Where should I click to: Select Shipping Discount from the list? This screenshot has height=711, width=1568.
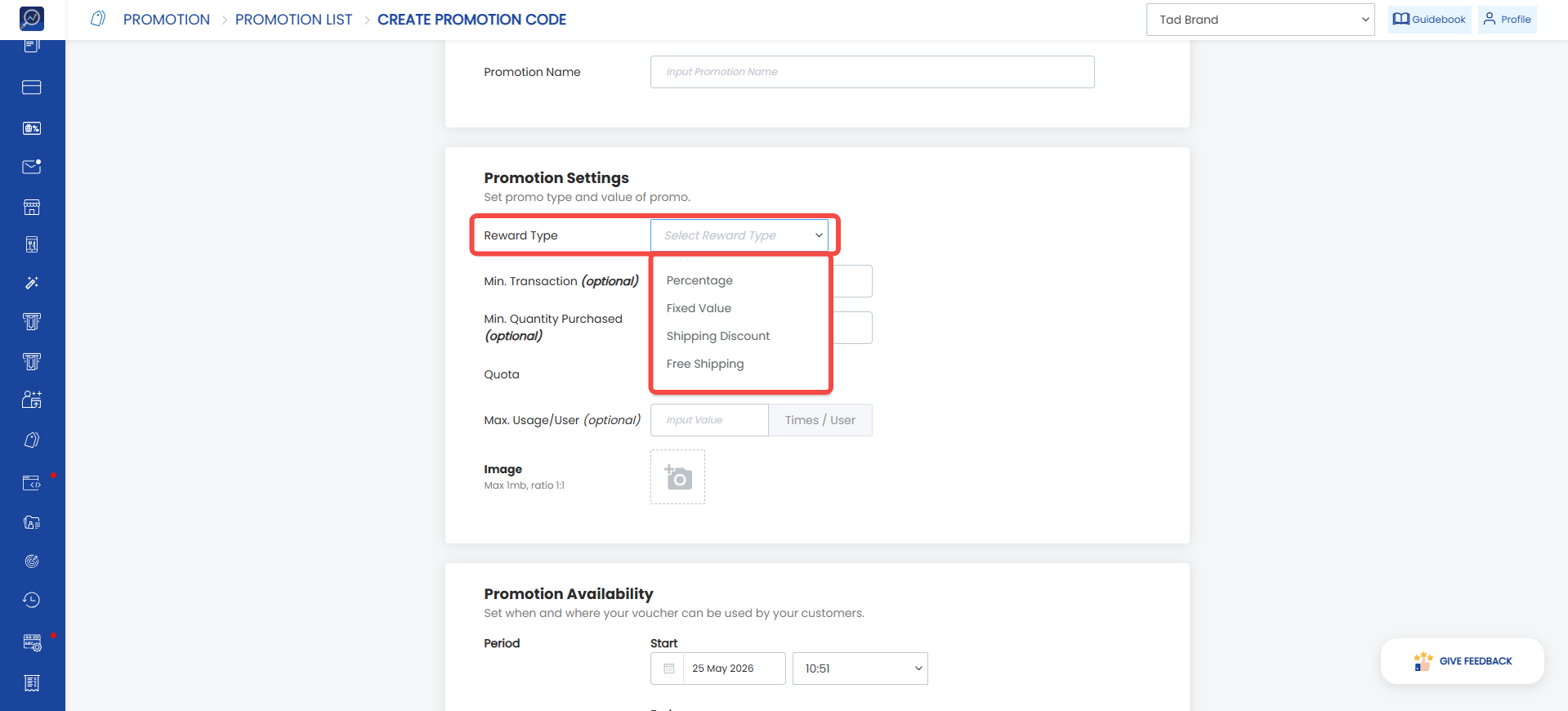(x=718, y=336)
